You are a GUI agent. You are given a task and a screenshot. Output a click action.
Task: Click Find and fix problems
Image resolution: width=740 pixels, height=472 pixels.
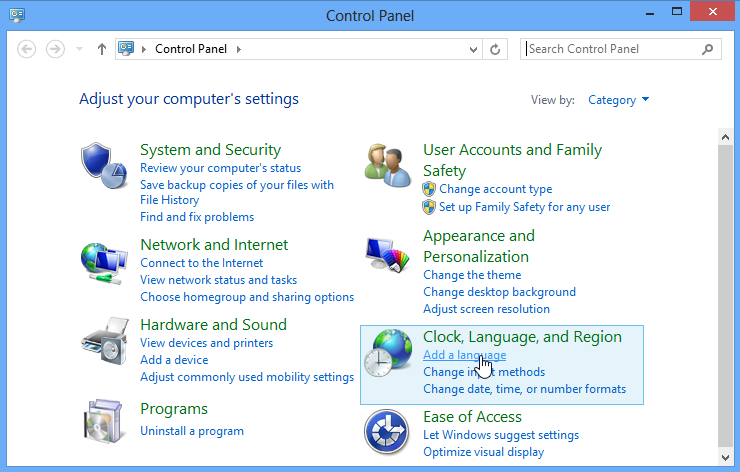click(x=197, y=217)
